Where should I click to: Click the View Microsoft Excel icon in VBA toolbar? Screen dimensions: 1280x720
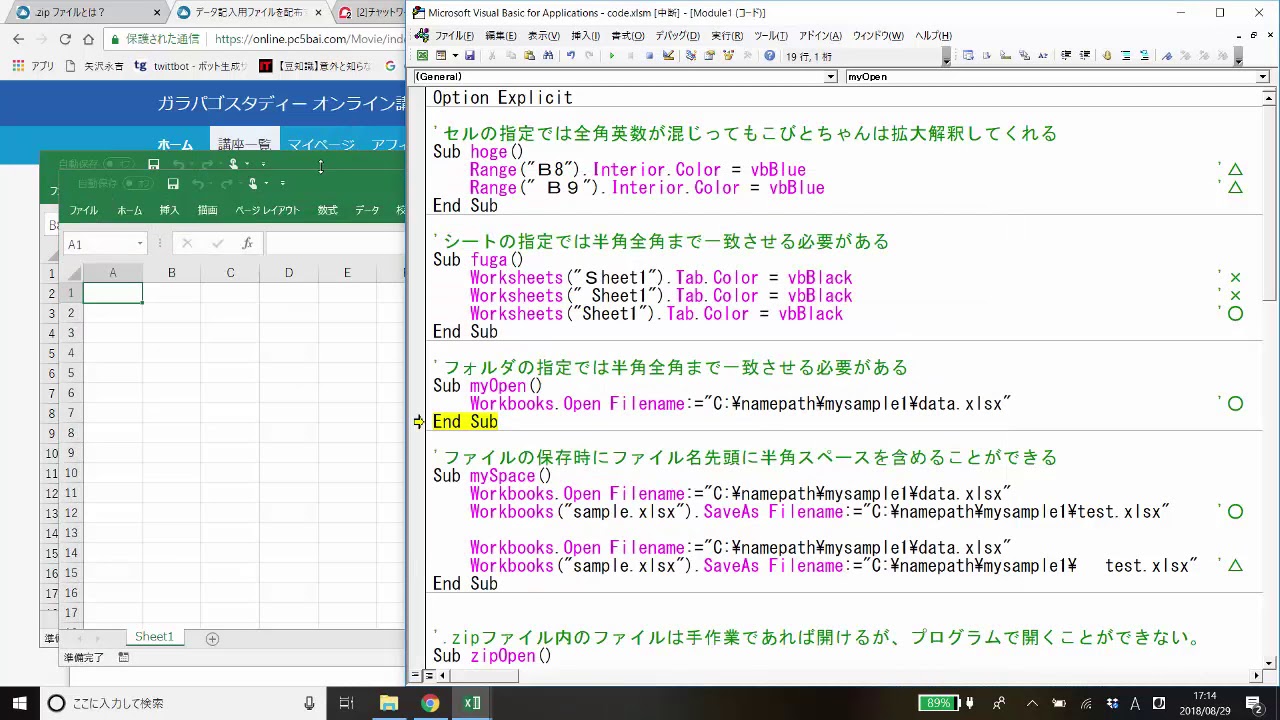coord(423,56)
